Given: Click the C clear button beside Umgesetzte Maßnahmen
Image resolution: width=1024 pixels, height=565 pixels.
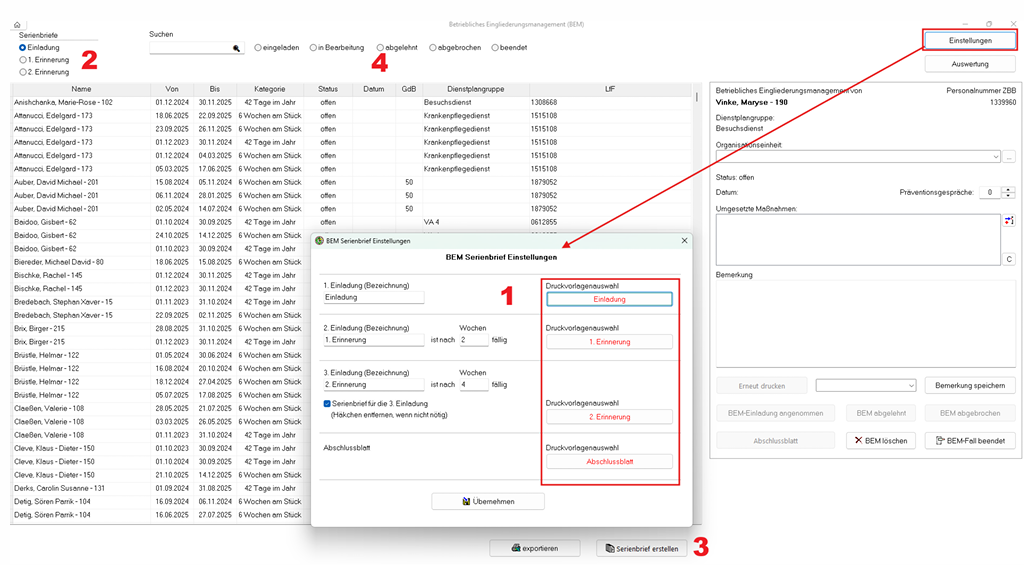Looking at the screenshot, I should pyautogui.click(x=1009, y=259).
